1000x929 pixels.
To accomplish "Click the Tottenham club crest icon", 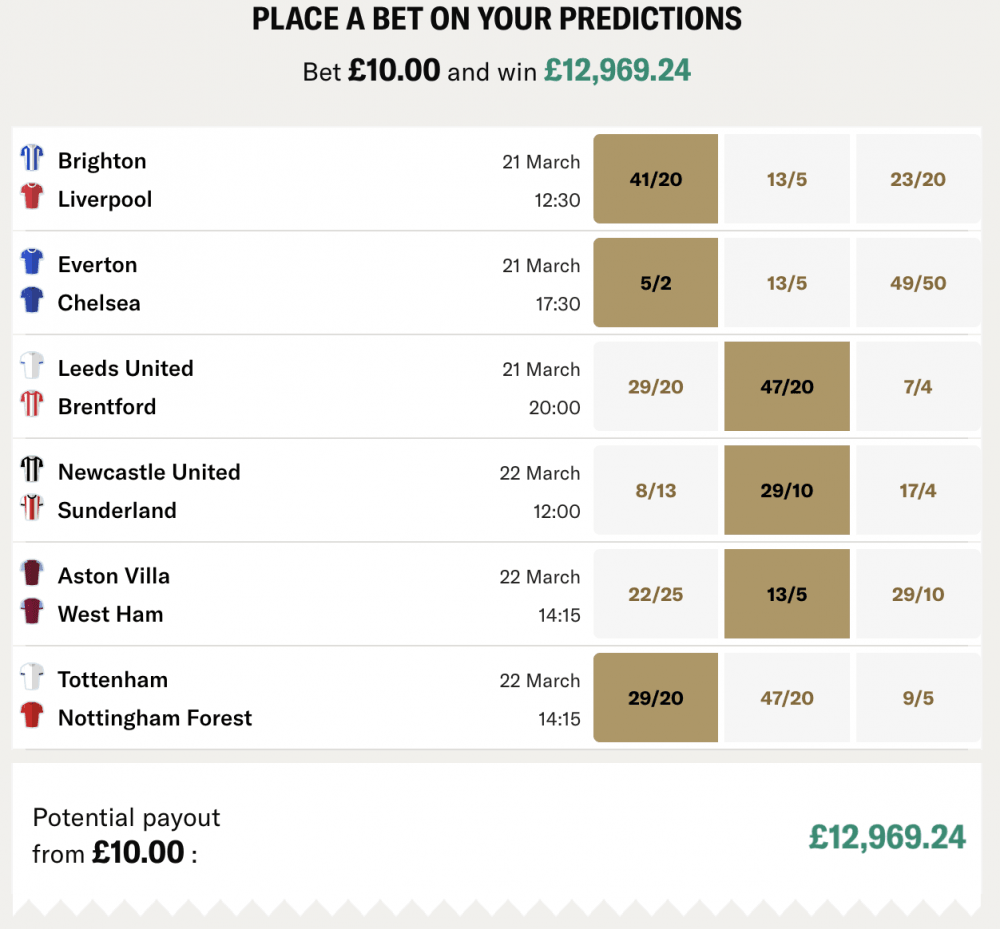I will point(32,676).
